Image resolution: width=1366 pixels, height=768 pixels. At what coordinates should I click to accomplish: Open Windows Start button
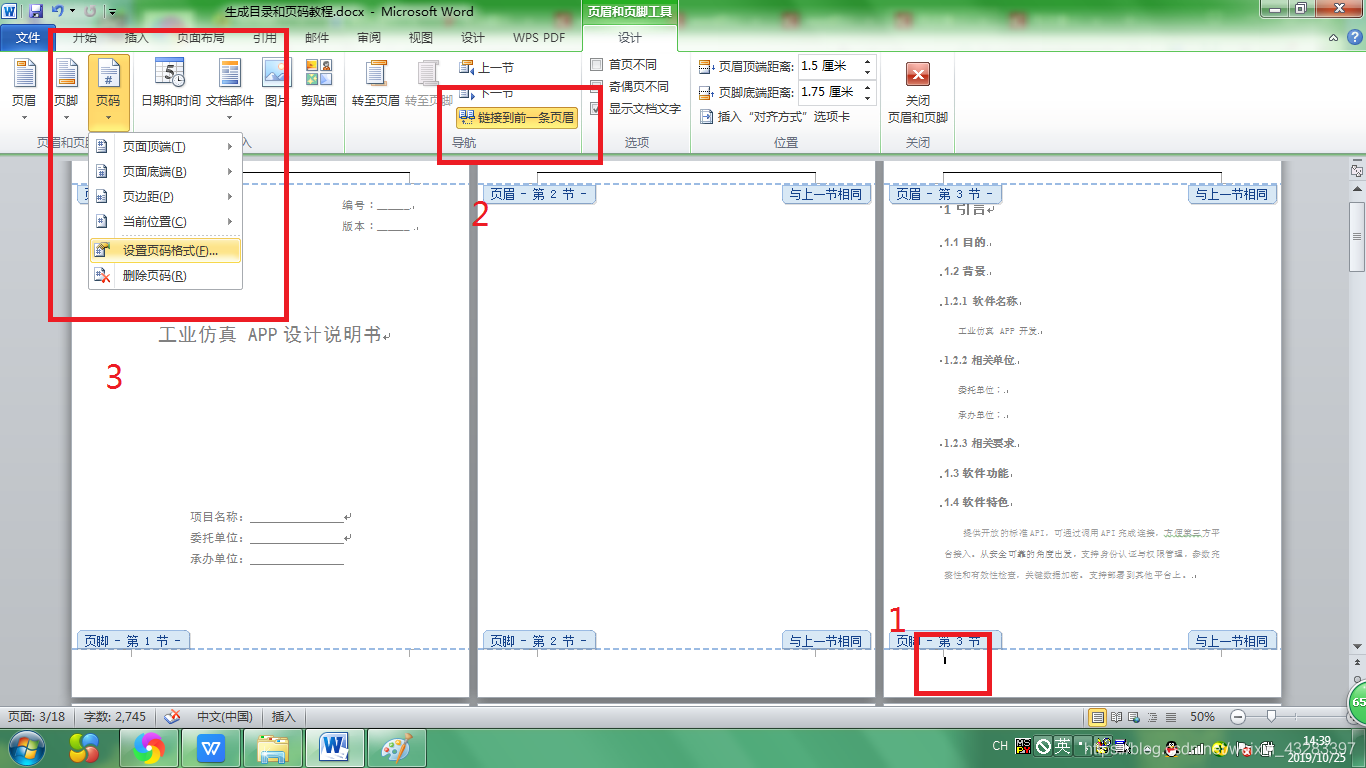(26, 747)
